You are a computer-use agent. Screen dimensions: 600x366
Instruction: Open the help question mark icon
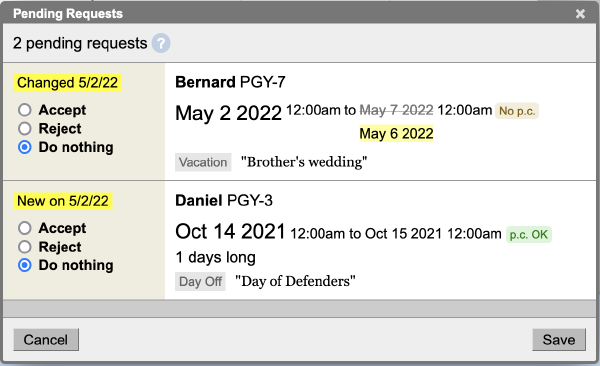pyautogui.click(x=161, y=43)
